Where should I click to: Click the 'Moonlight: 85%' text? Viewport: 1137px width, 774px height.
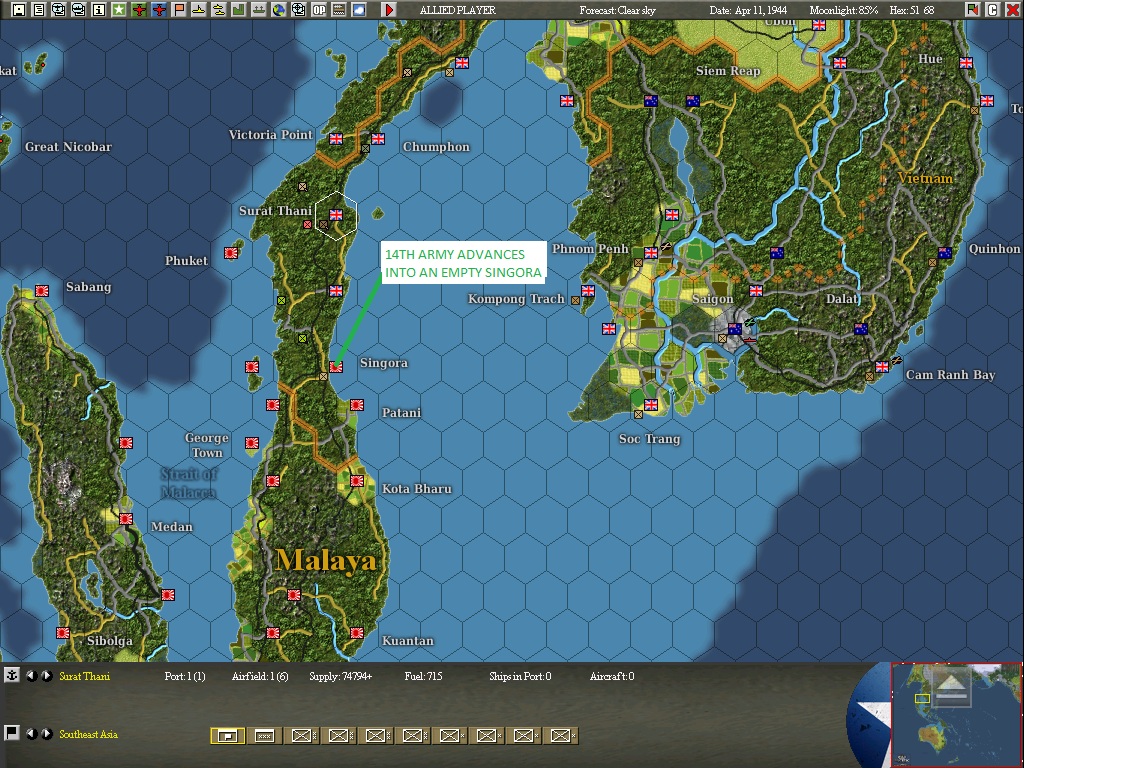point(843,10)
